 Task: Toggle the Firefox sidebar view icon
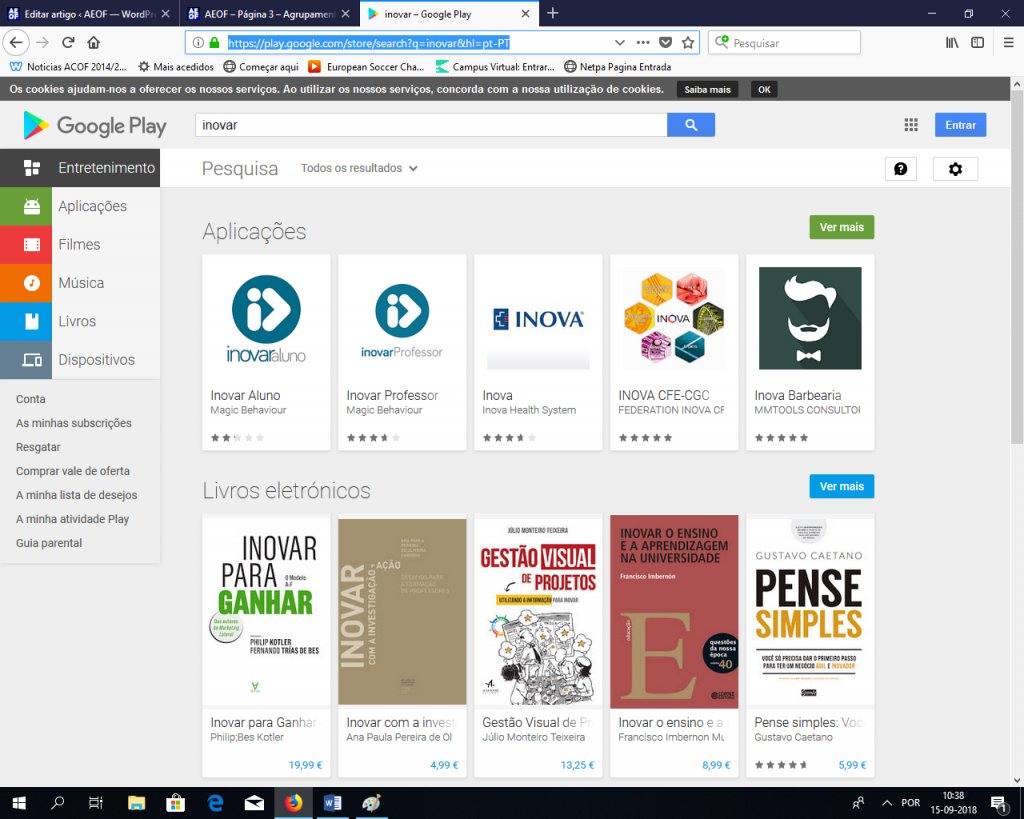(x=978, y=42)
